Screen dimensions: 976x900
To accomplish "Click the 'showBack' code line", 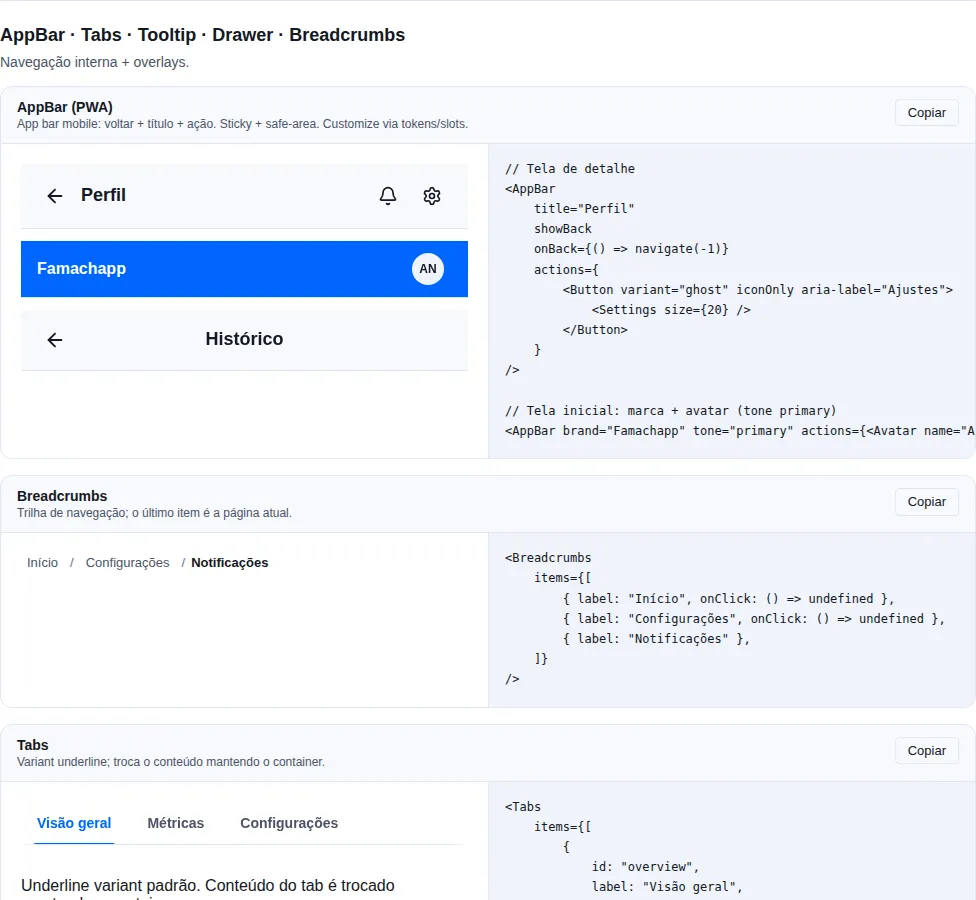I will [563, 228].
